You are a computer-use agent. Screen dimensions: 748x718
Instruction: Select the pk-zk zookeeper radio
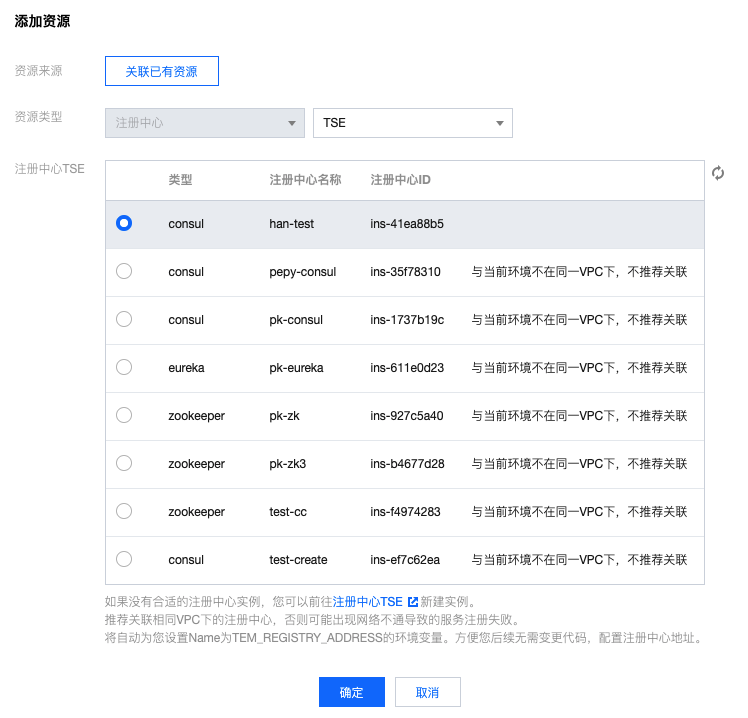pos(124,415)
